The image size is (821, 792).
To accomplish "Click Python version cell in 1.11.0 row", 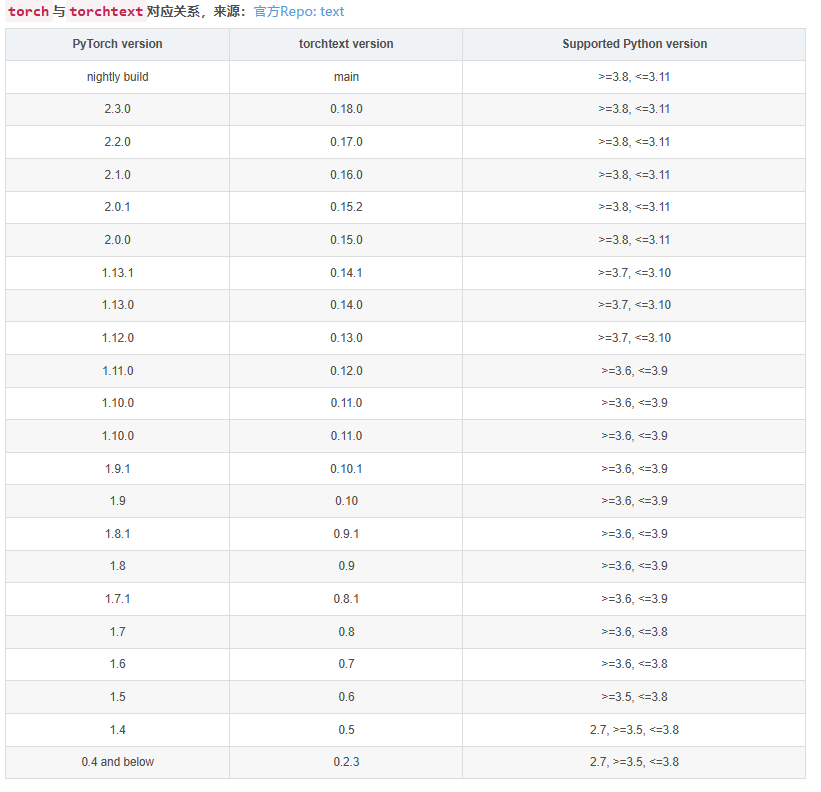I will [x=634, y=371].
